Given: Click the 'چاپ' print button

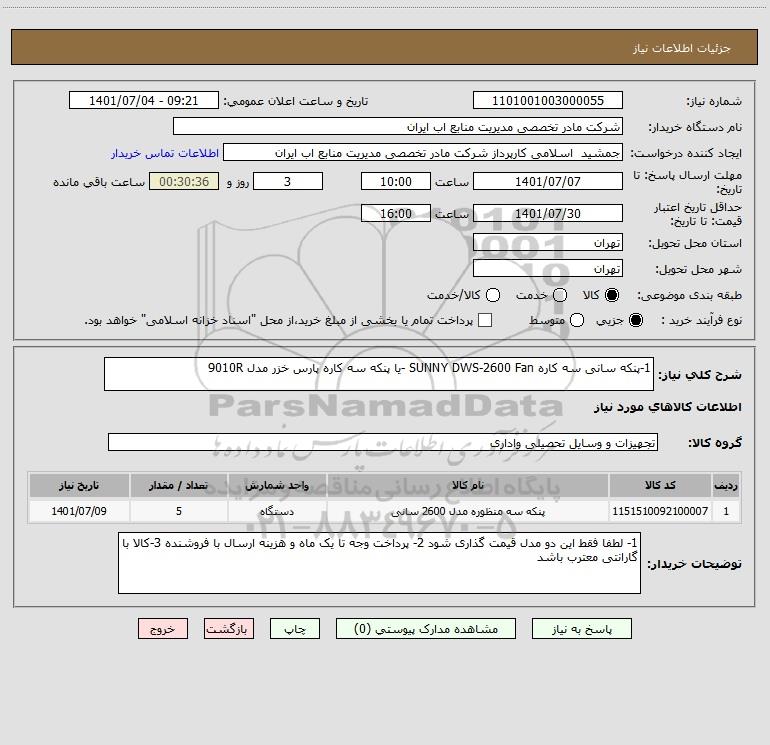Looking at the screenshot, I should pyautogui.click(x=295, y=629).
